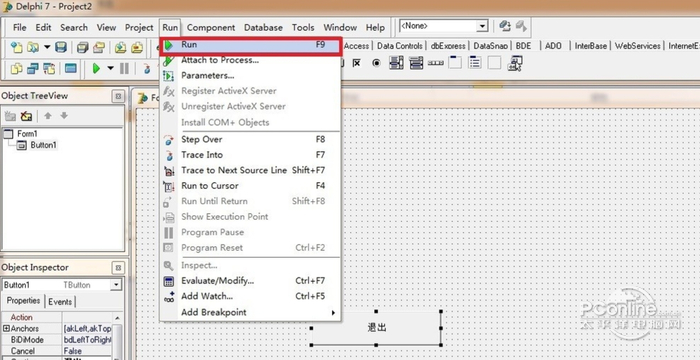Click the Save Current Desktop icon
This screenshot has height=360, width=700.
[x=505, y=26]
